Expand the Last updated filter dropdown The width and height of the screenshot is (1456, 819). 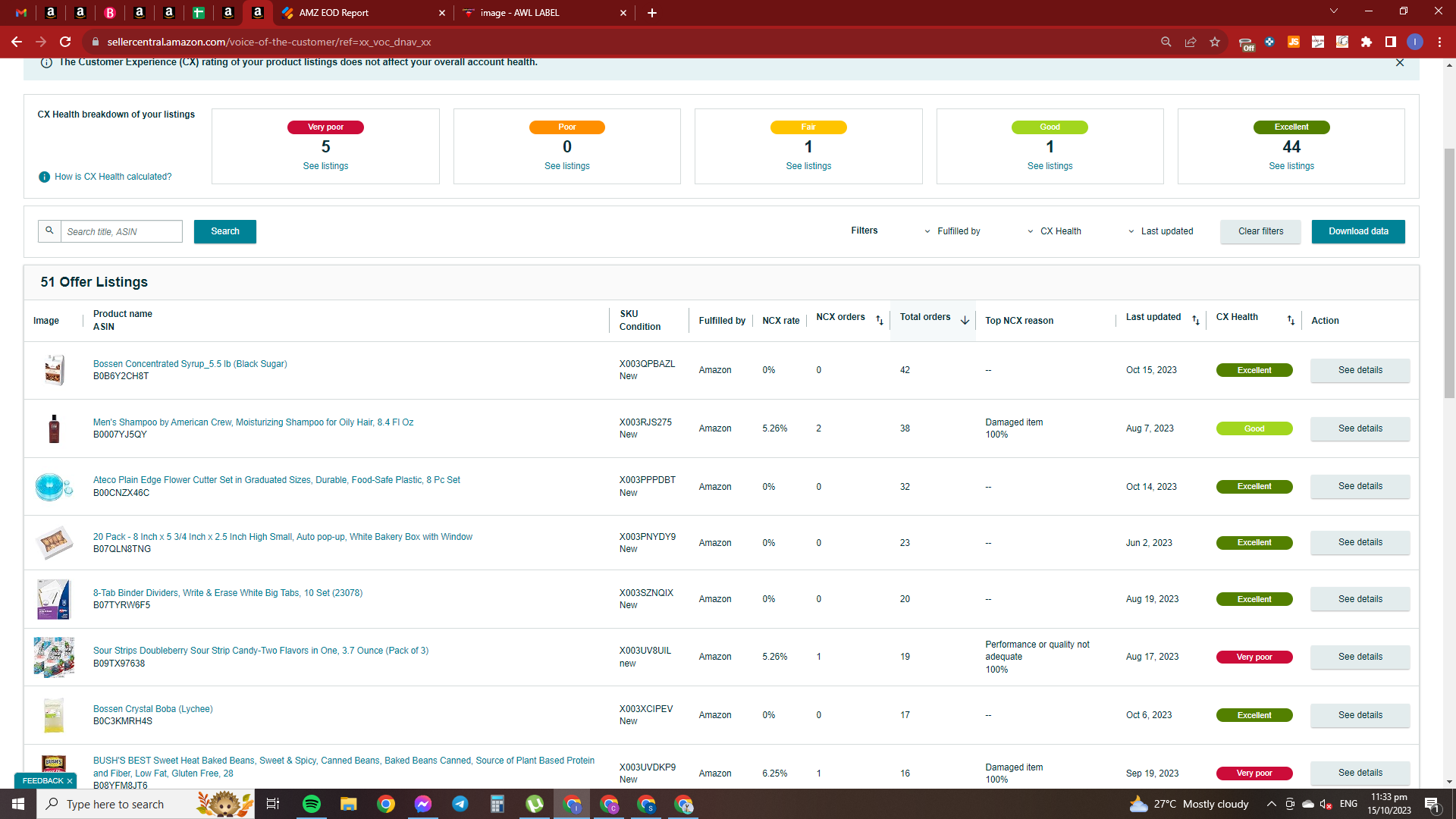click(x=1160, y=231)
